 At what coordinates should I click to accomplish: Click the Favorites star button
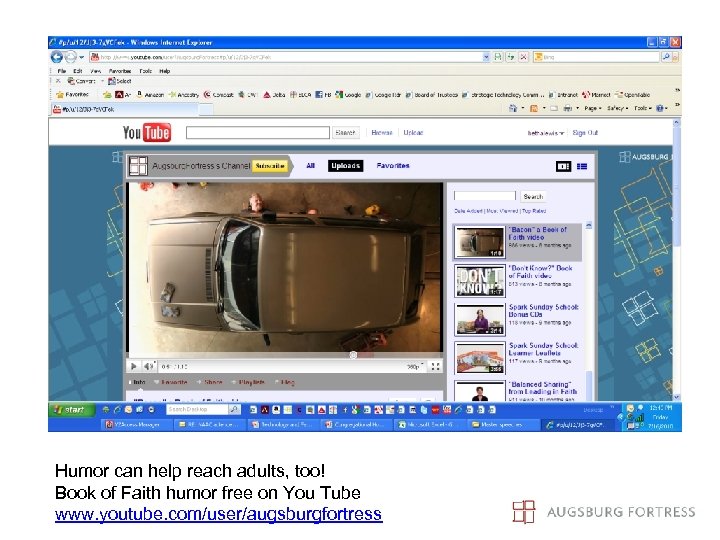[x=72, y=95]
